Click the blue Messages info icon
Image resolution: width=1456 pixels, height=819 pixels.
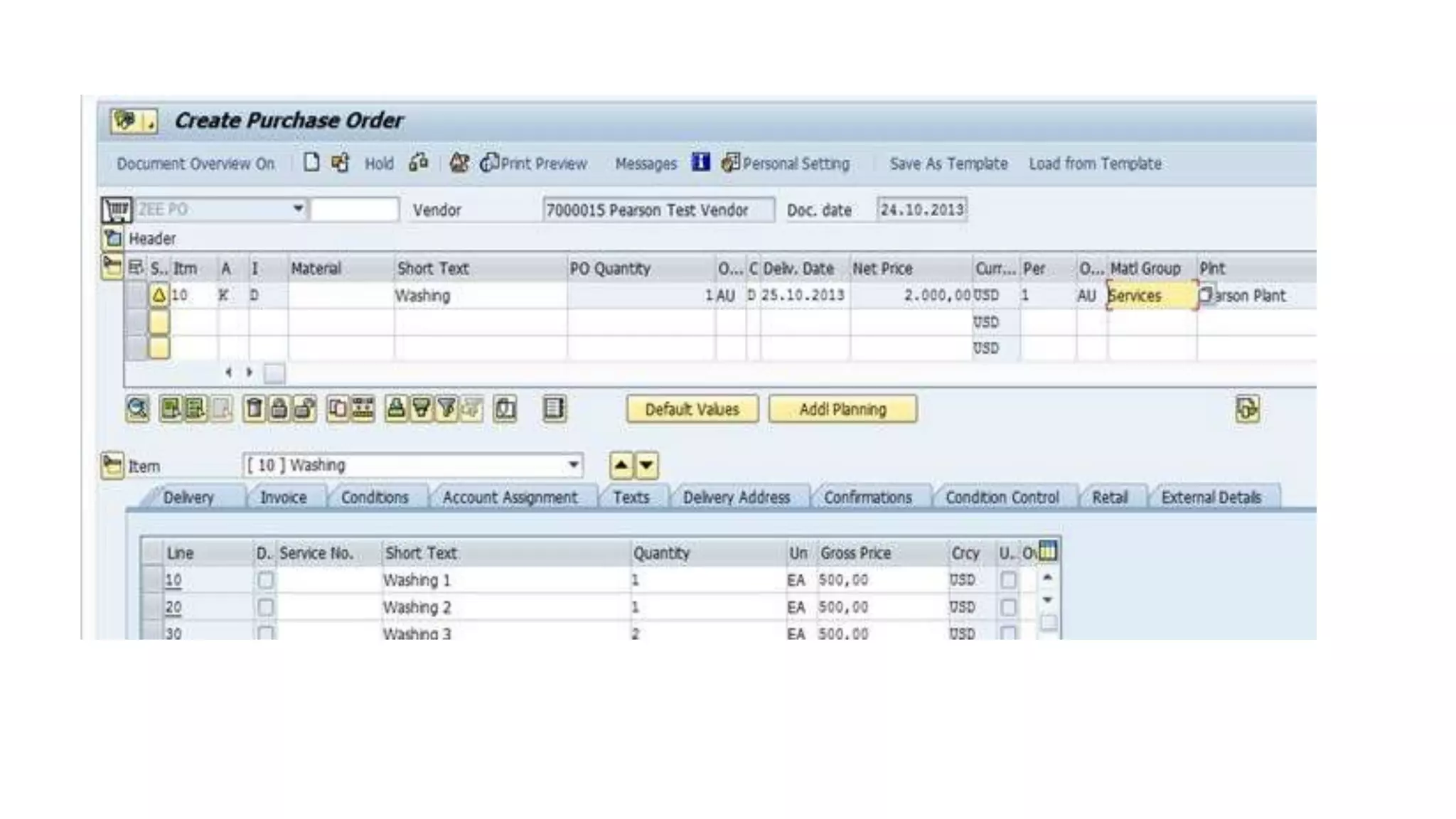point(700,163)
